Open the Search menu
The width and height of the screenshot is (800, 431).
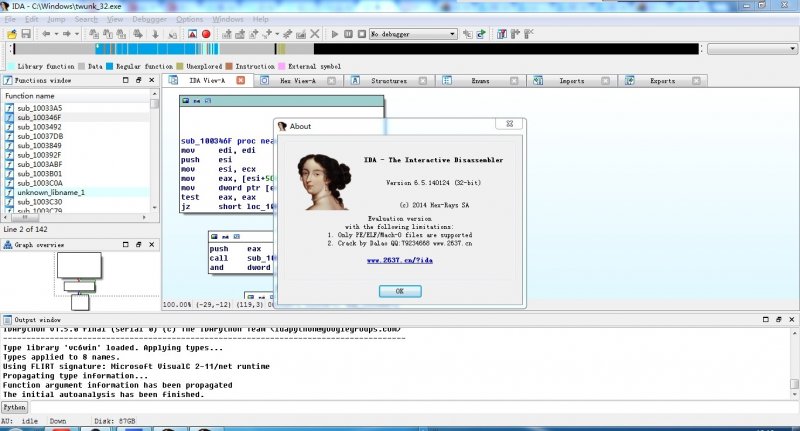[86, 19]
